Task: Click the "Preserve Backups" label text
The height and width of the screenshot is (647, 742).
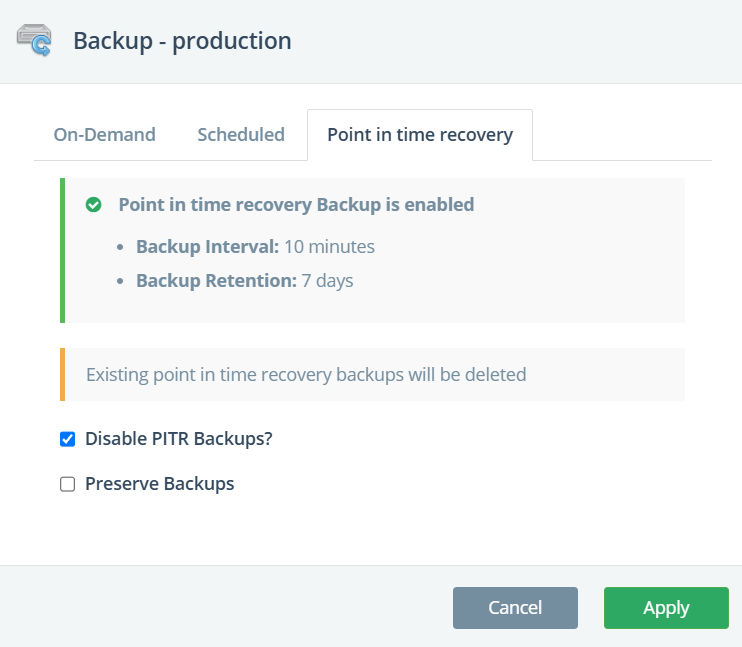Action: point(160,484)
